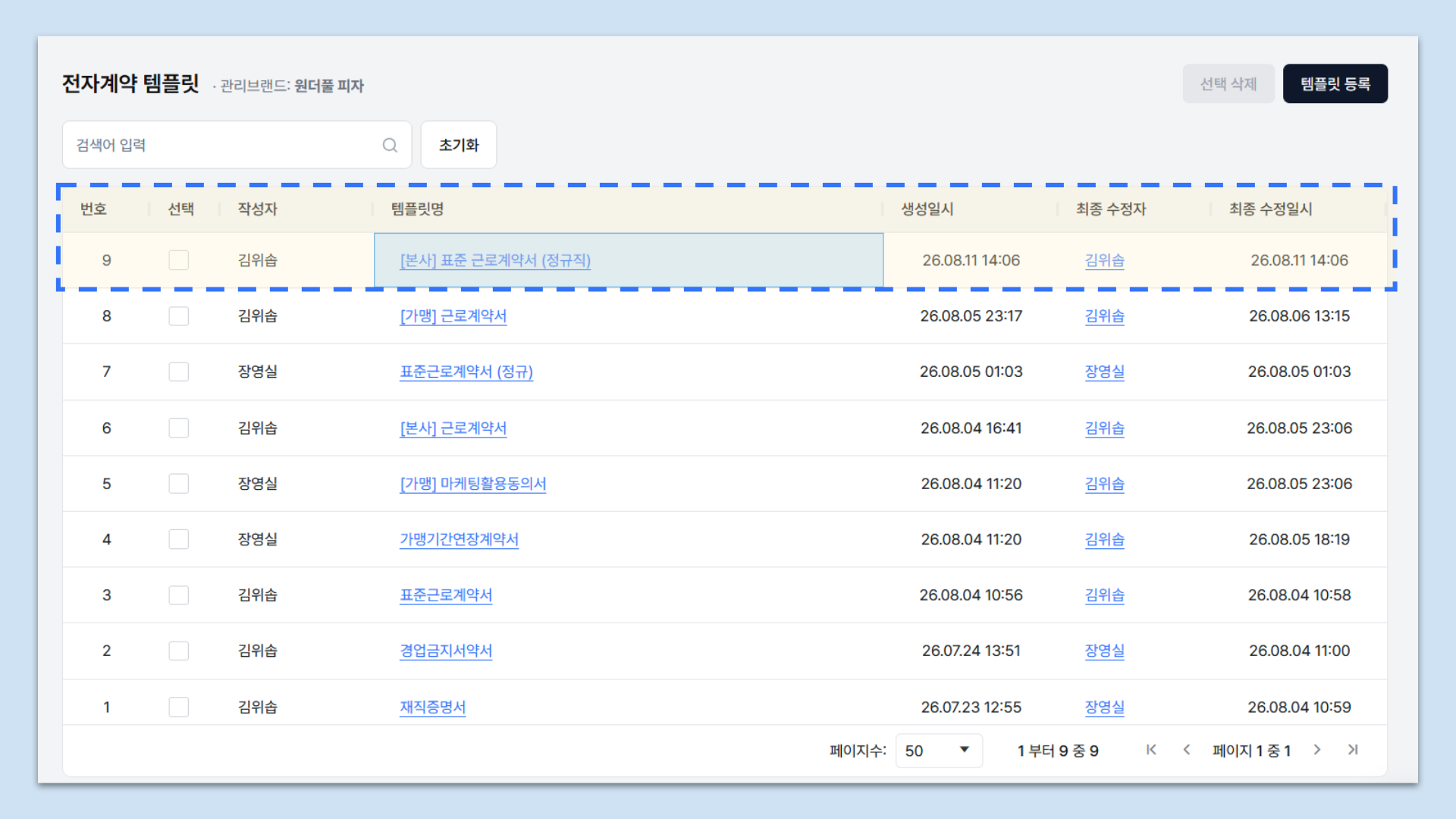Open 표준근로계약서 link in row 3
Viewport: 1456px width, 819px height.
446,595
